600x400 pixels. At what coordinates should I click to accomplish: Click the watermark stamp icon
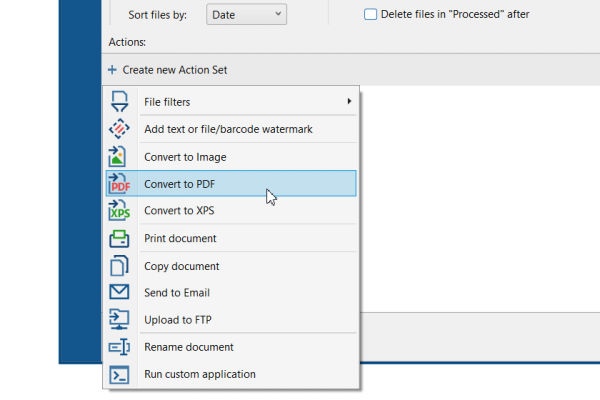click(119, 129)
